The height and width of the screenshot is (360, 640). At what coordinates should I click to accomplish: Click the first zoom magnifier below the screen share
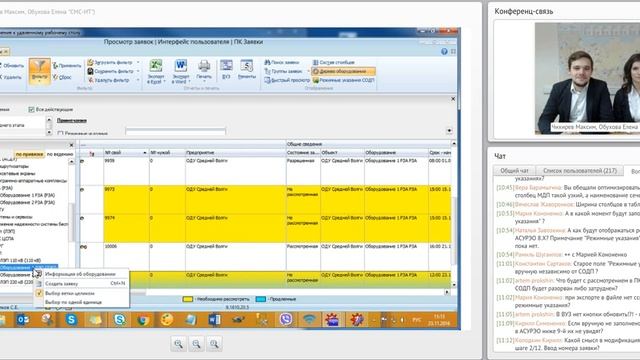point(178,344)
